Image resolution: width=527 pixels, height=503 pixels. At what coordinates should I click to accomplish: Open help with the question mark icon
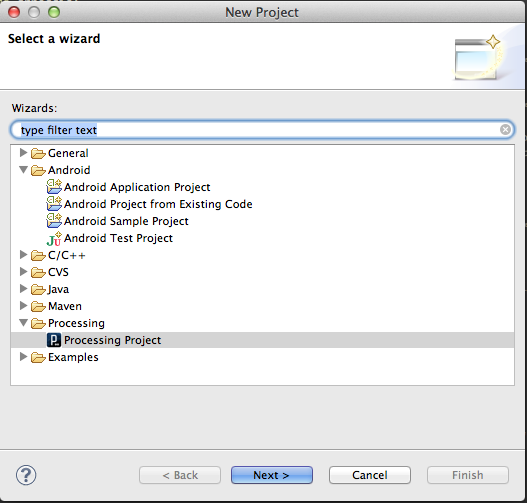26,475
